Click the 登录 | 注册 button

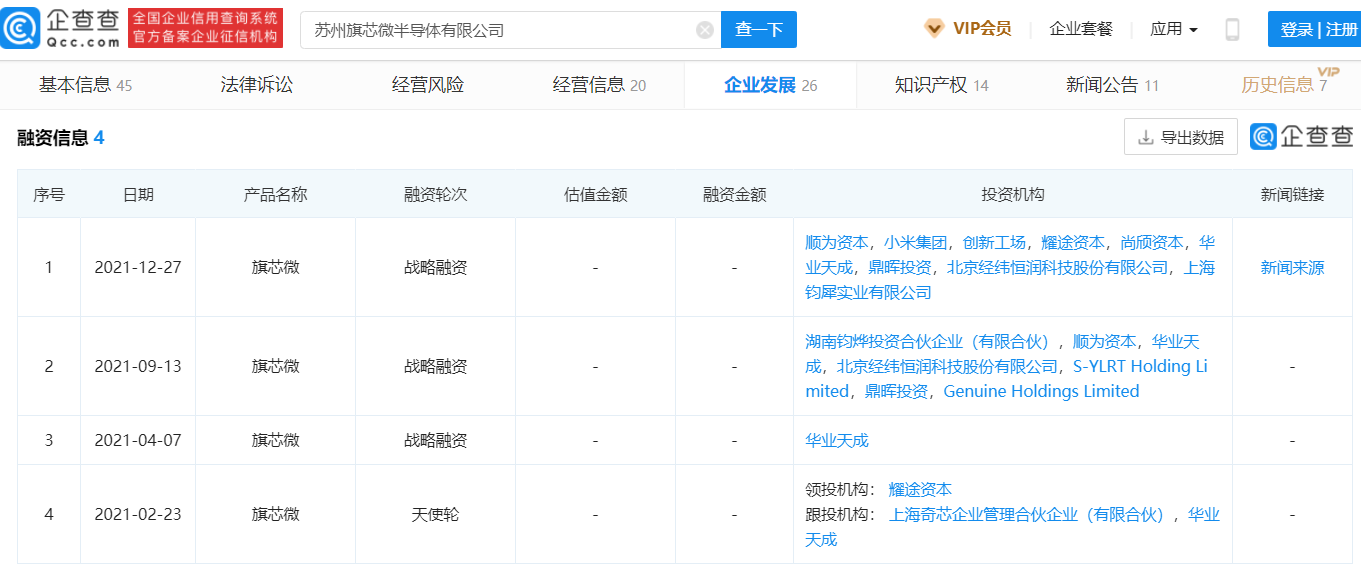click(1315, 30)
